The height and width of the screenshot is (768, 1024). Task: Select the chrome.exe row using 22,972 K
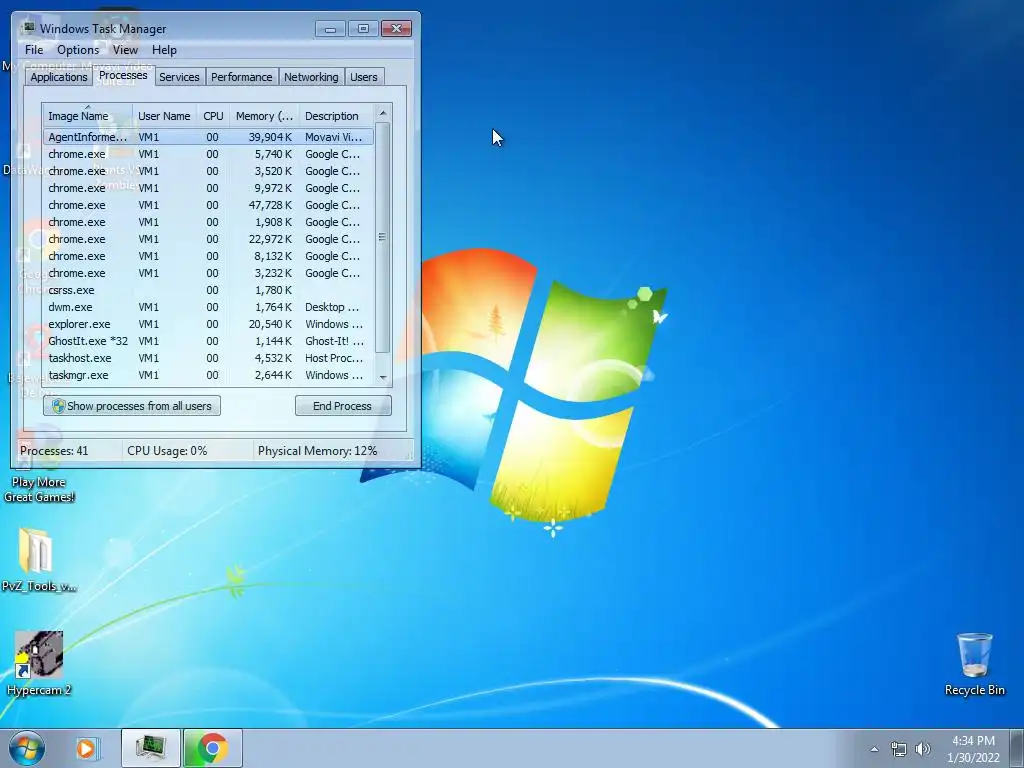pyautogui.click(x=208, y=239)
